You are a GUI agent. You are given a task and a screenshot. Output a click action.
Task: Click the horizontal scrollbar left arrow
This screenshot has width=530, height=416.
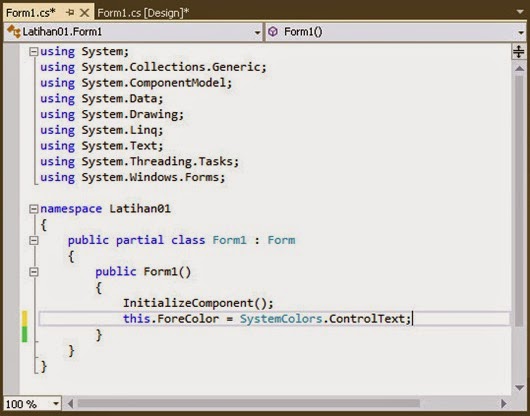70,403
